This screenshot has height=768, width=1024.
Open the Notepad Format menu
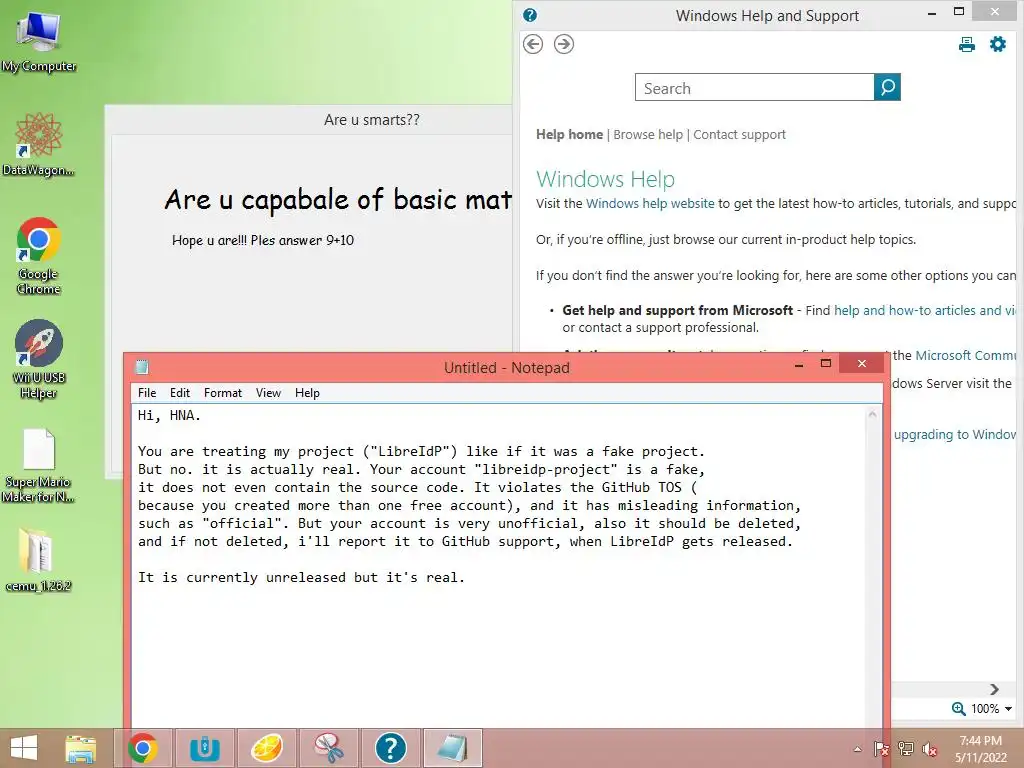pyautogui.click(x=223, y=392)
